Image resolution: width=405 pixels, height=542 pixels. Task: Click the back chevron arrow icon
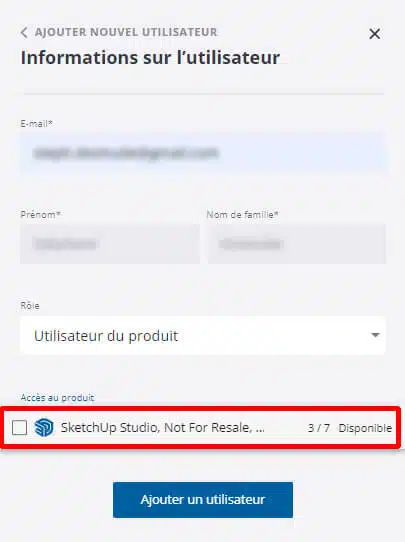[24, 33]
